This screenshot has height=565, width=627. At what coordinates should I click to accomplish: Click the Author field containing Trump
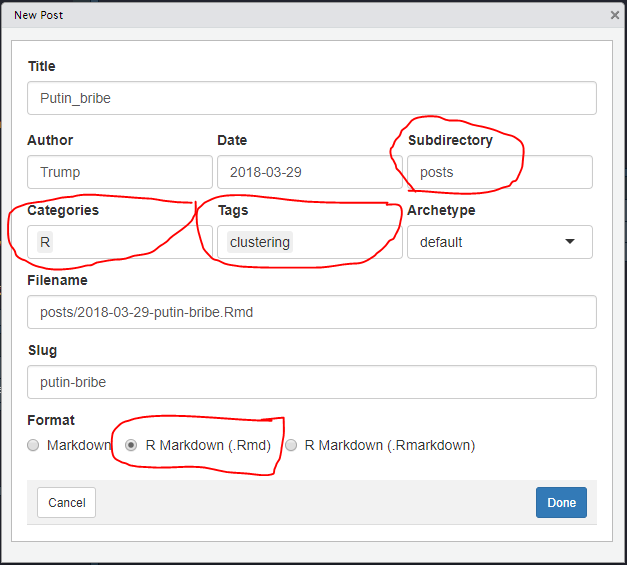coord(120,172)
